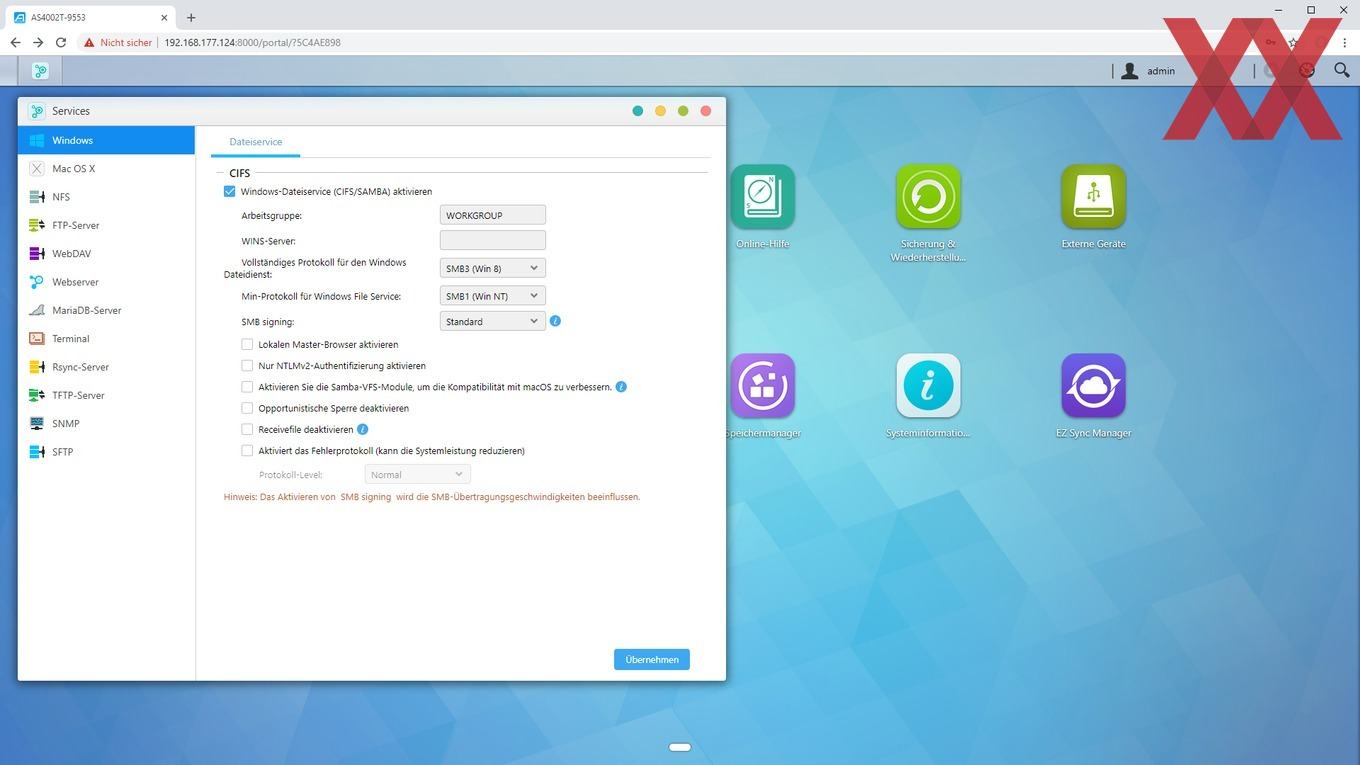The height and width of the screenshot is (765, 1360).
Task: Click the browser address bar URL
Action: tap(252, 43)
